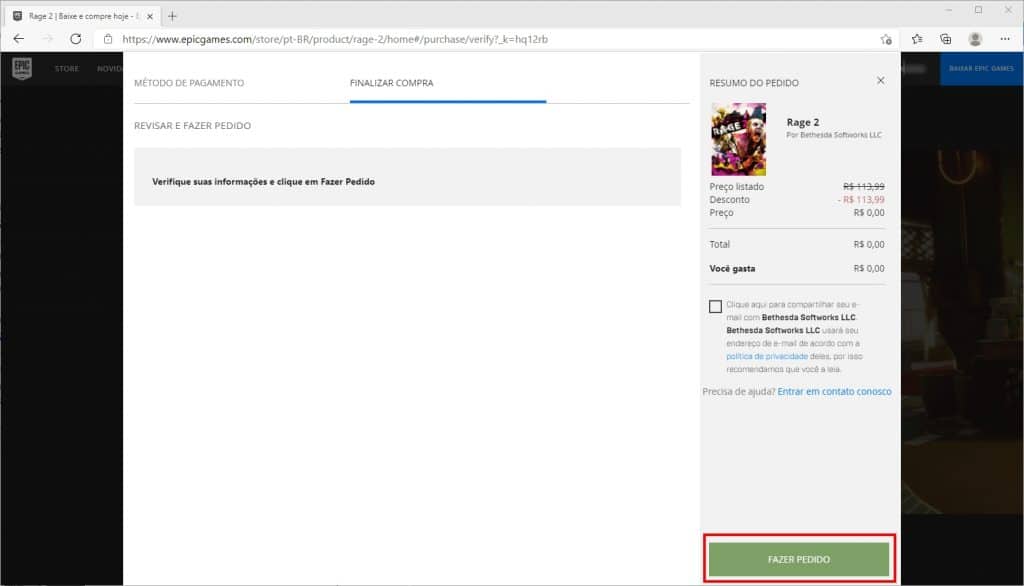Click the Baixar Epic Games button
The height and width of the screenshot is (586, 1024).
pos(981,69)
